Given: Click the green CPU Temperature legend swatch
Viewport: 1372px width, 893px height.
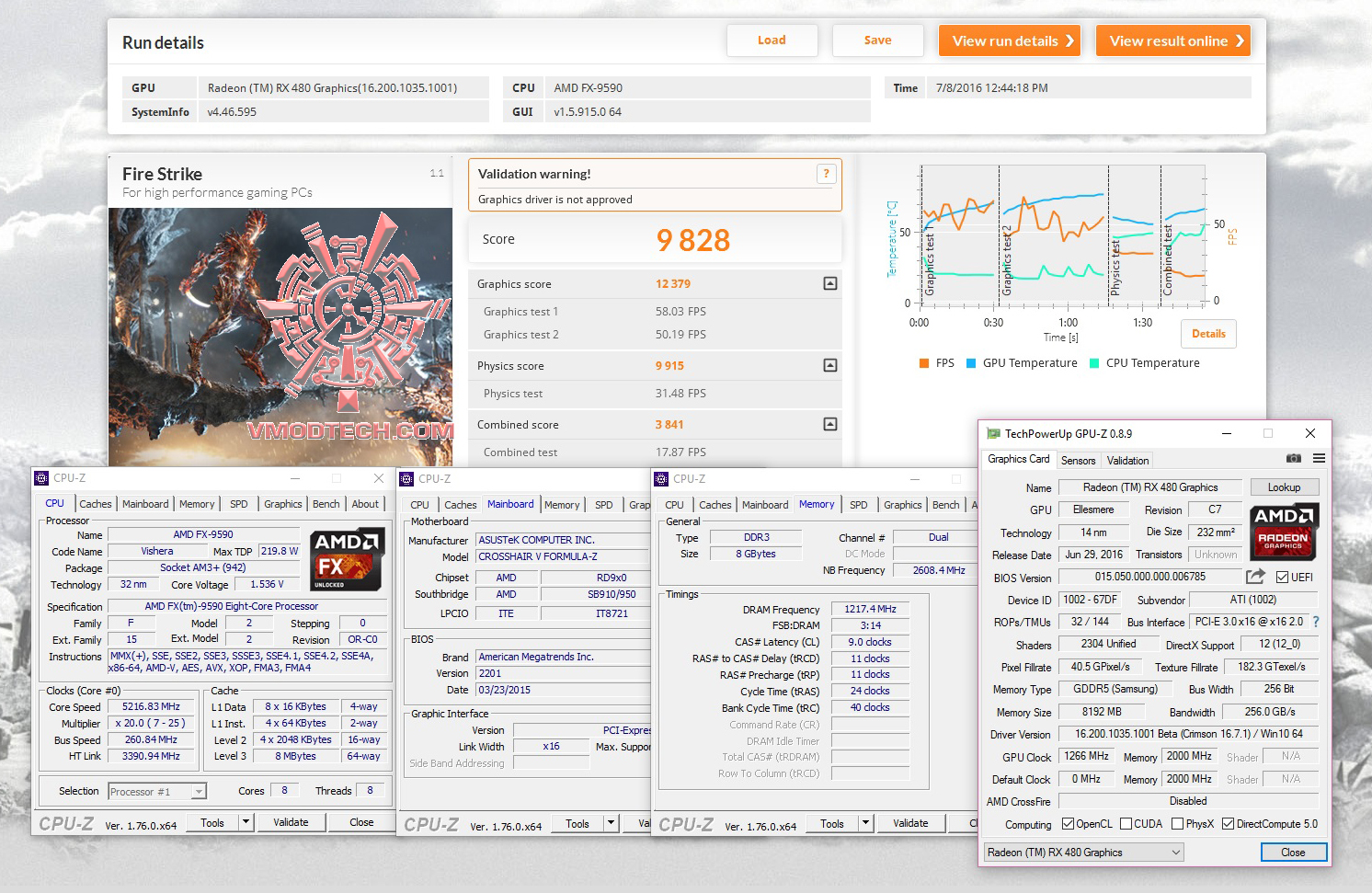Looking at the screenshot, I should (1094, 363).
